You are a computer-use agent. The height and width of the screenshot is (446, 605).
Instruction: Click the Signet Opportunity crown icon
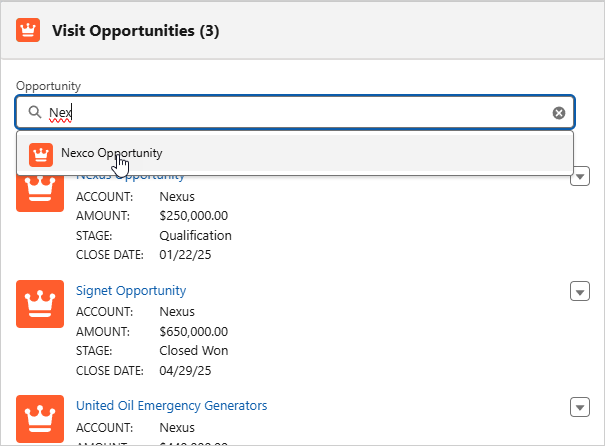(40, 304)
